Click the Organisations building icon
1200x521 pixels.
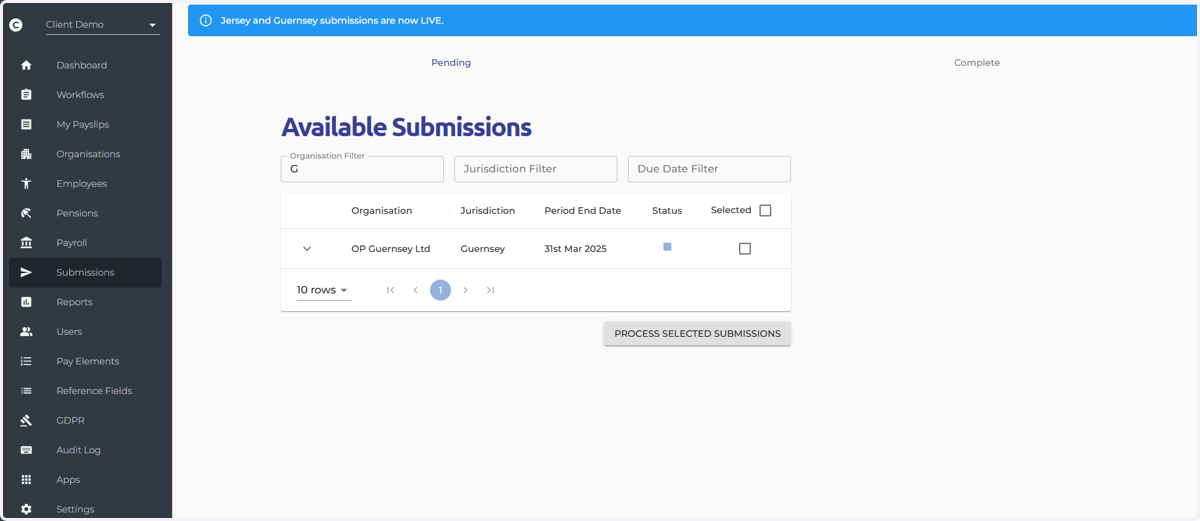coord(26,154)
